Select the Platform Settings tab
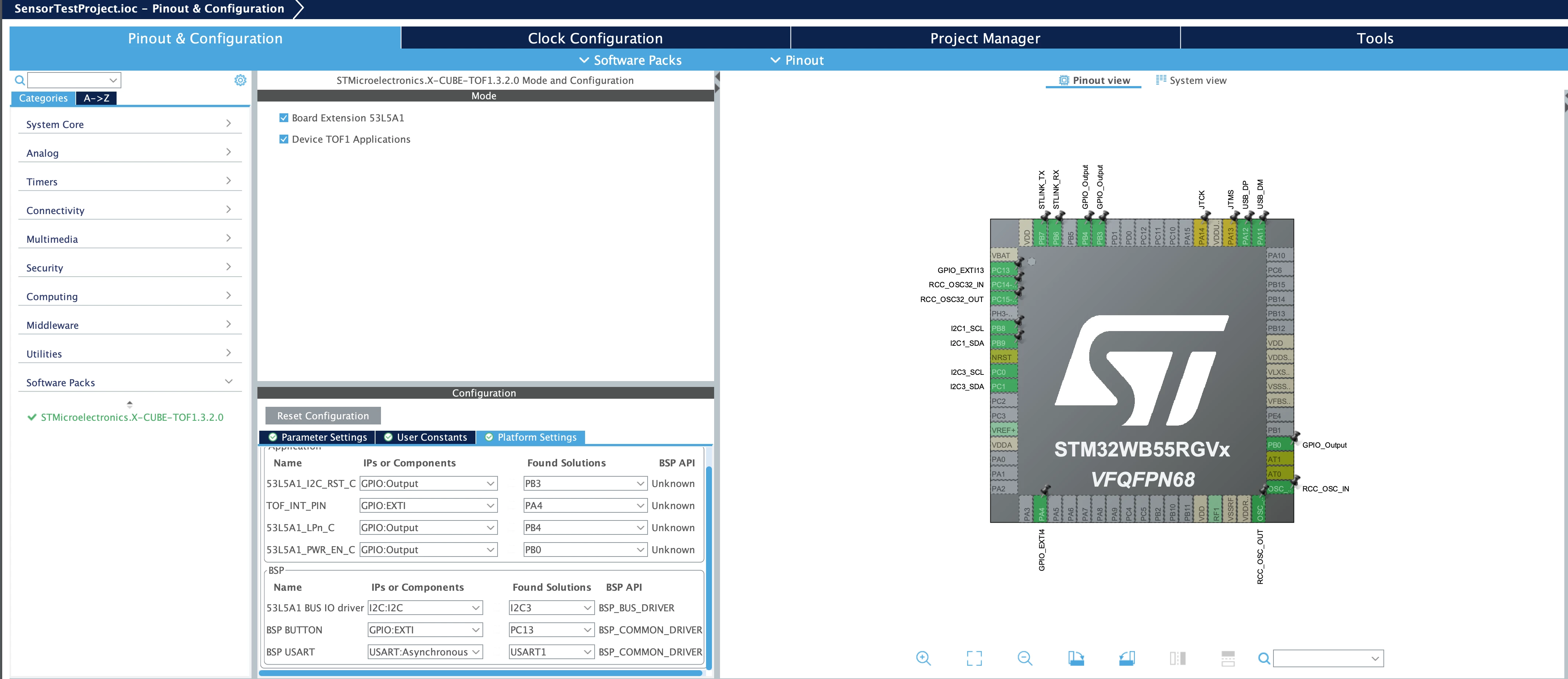This screenshot has width=1568, height=679. (x=531, y=437)
